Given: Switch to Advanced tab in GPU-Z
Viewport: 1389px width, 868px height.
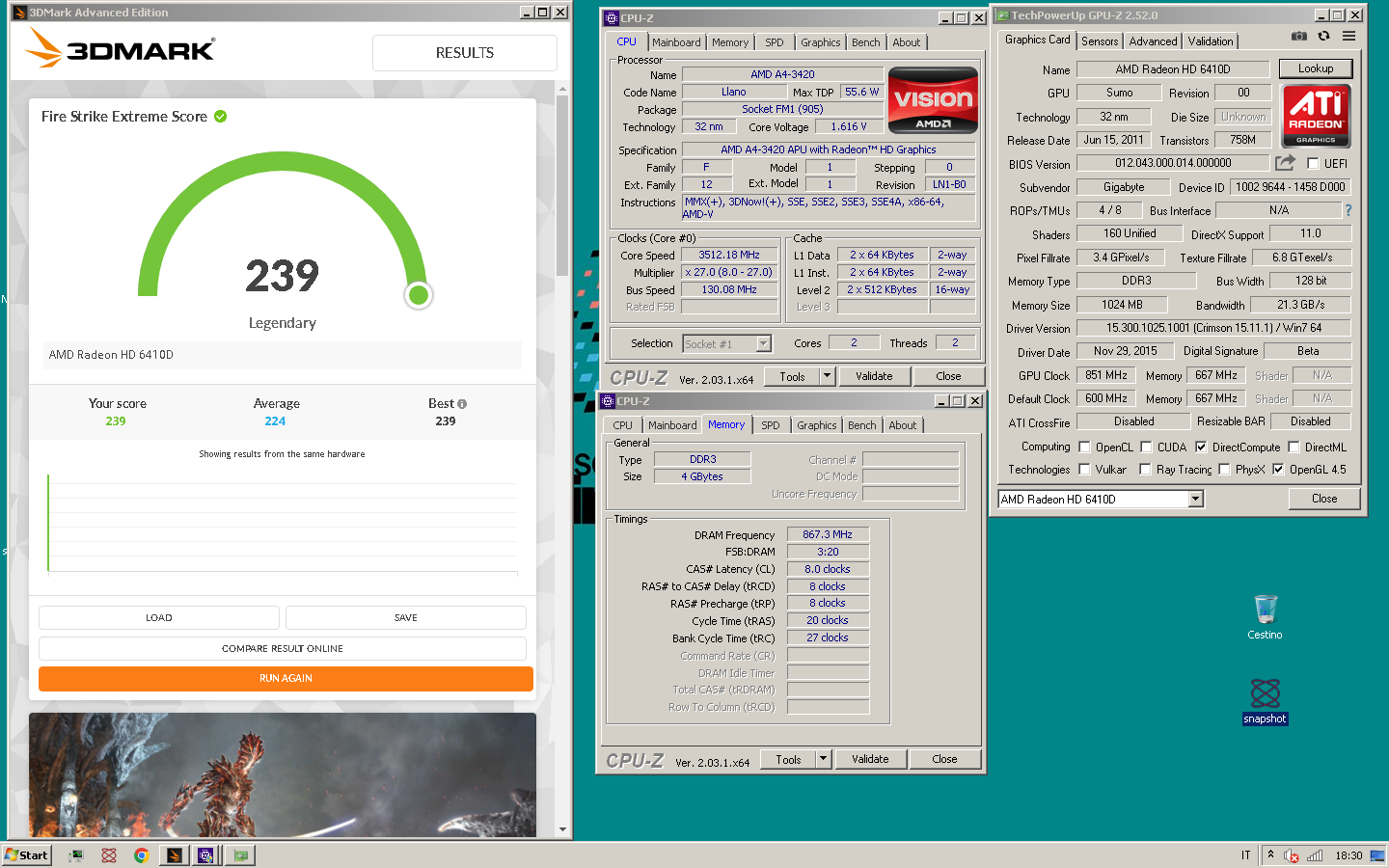Looking at the screenshot, I should 1153,41.
